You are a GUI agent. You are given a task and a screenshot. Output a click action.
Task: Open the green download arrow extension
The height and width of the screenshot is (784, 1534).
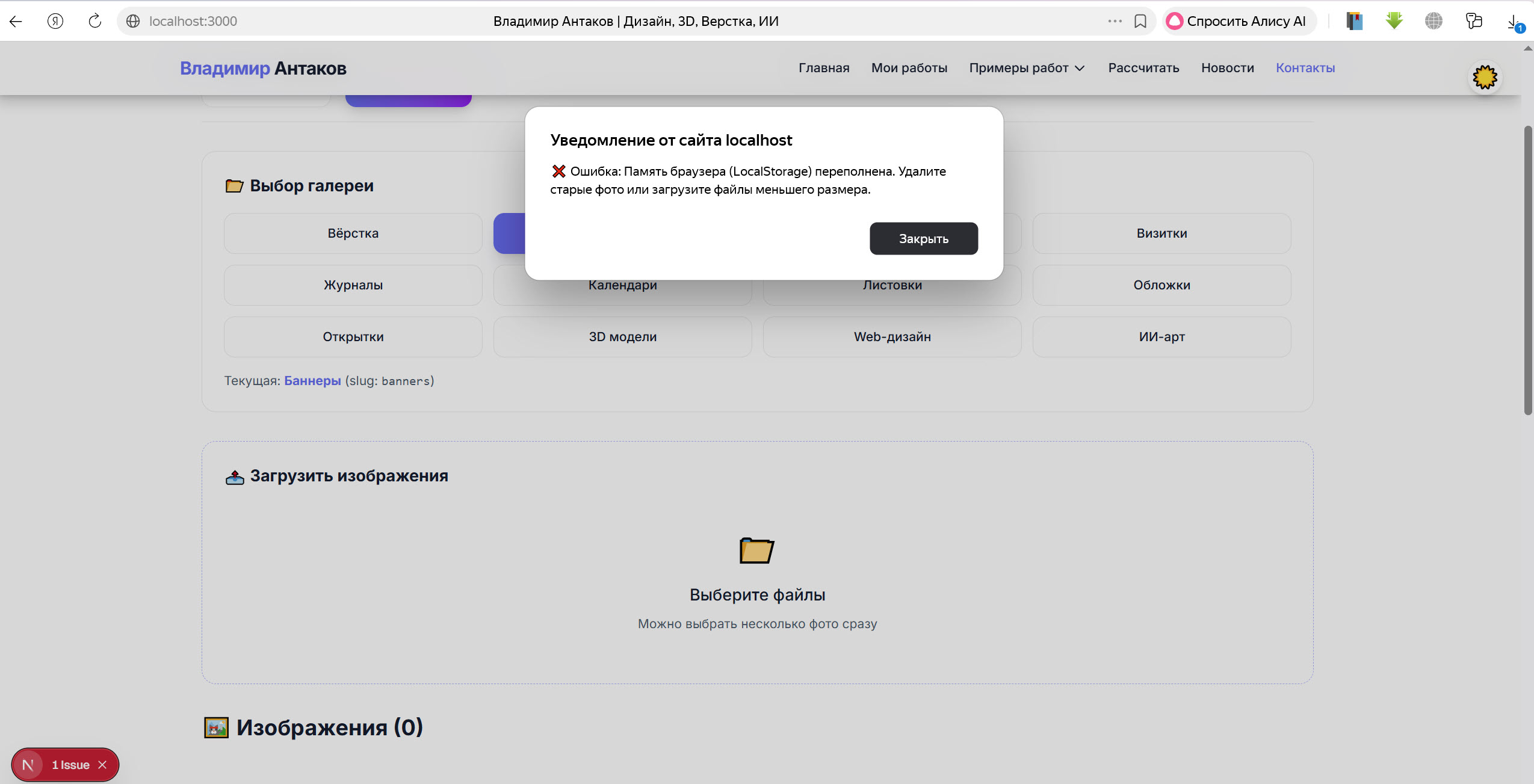[1394, 20]
